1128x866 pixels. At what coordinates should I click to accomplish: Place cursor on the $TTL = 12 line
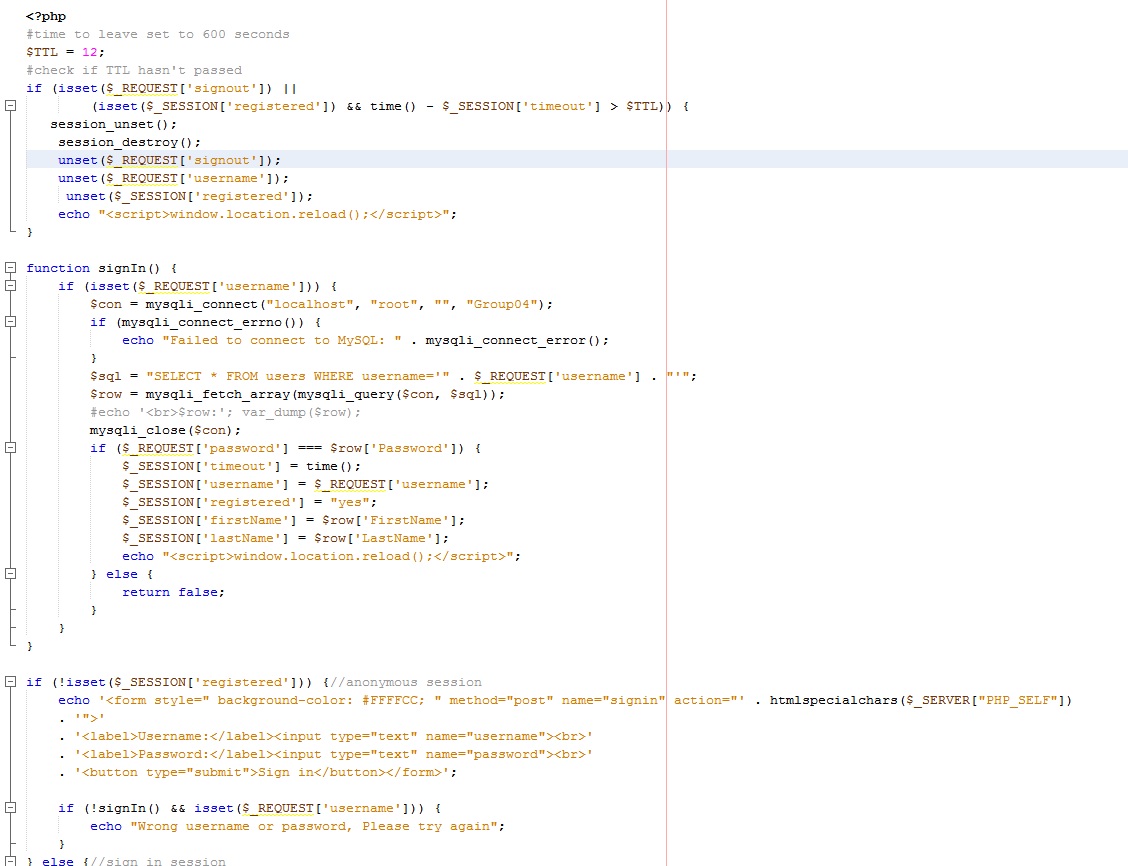coord(65,52)
